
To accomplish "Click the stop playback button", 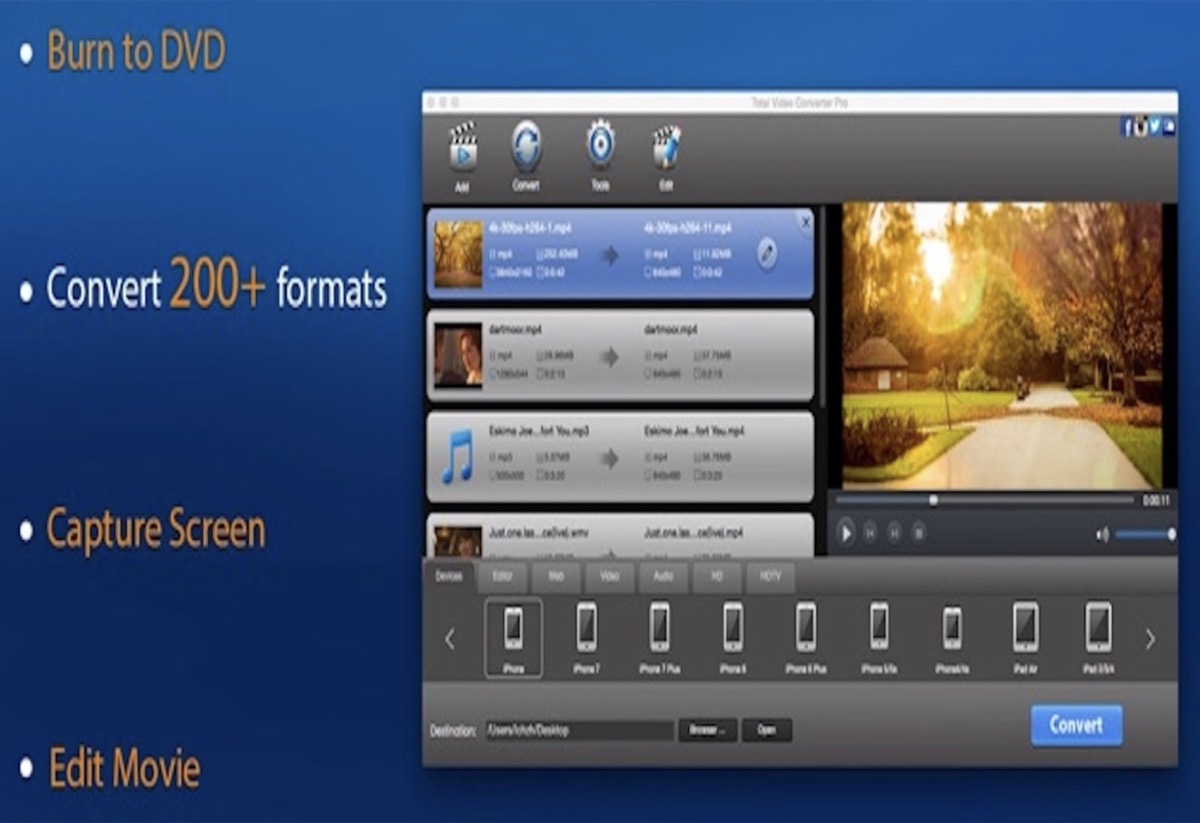I will [918, 533].
